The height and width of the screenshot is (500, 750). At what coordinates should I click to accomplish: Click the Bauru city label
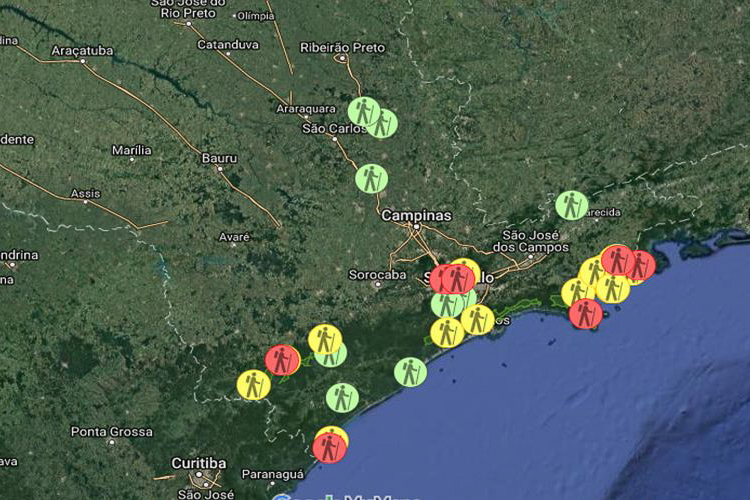pyautogui.click(x=219, y=158)
